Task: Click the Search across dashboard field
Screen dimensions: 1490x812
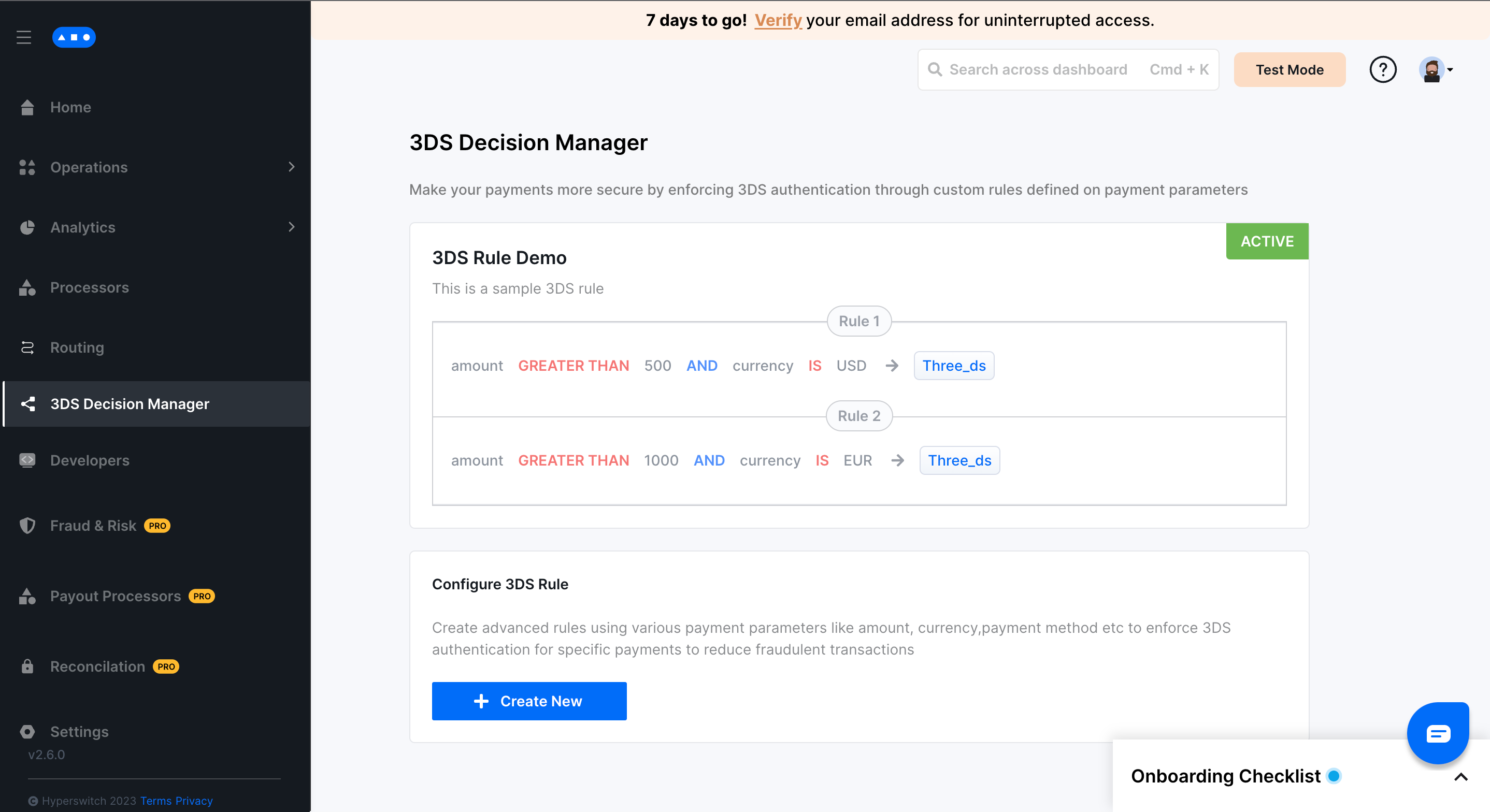Action: coord(1038,70)
